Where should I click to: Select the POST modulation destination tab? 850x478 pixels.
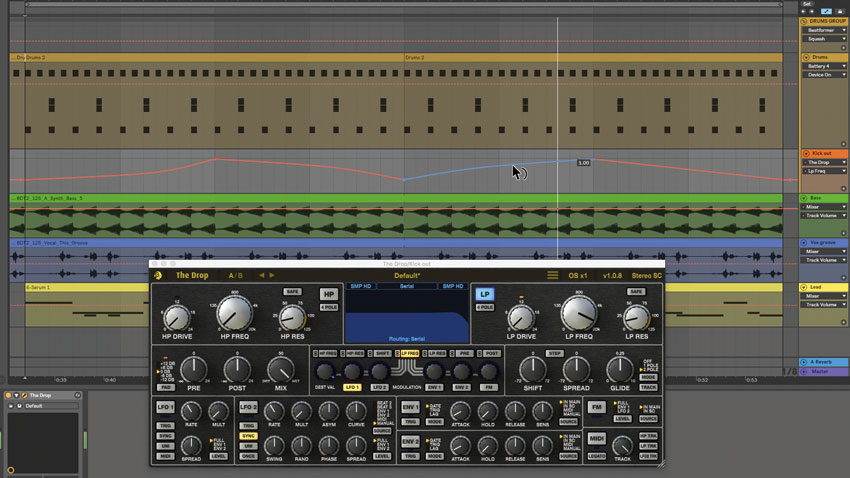tap(492, 353)
